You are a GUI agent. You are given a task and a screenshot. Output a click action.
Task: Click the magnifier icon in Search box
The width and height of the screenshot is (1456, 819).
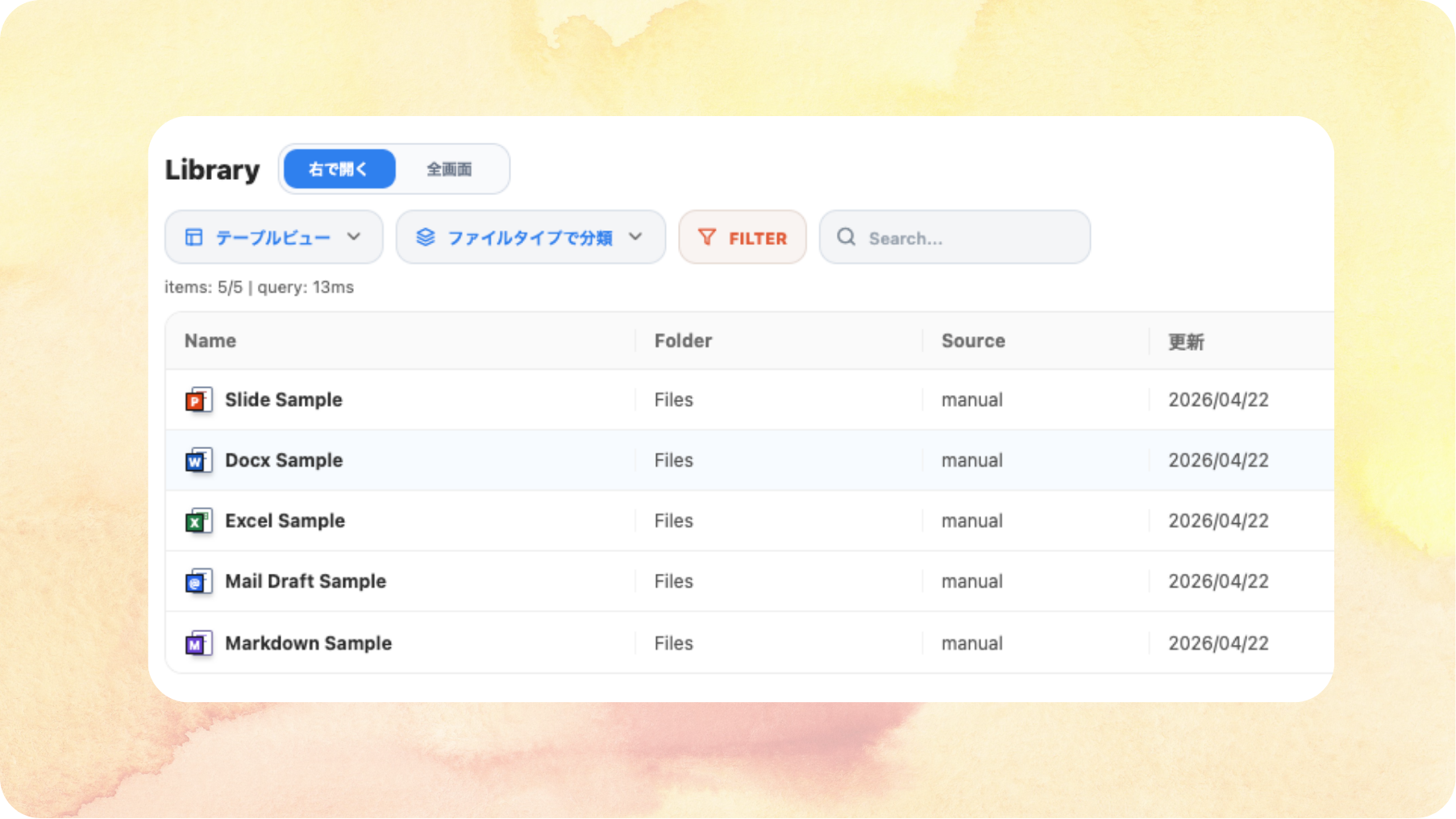tap(846, 237)
